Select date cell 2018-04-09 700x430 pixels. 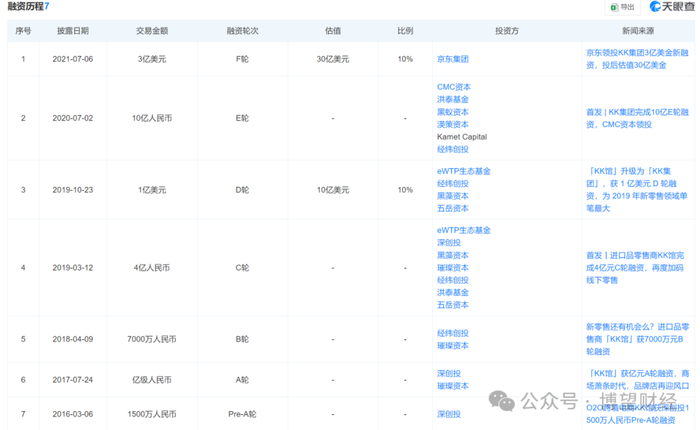(x=73, y=339)
